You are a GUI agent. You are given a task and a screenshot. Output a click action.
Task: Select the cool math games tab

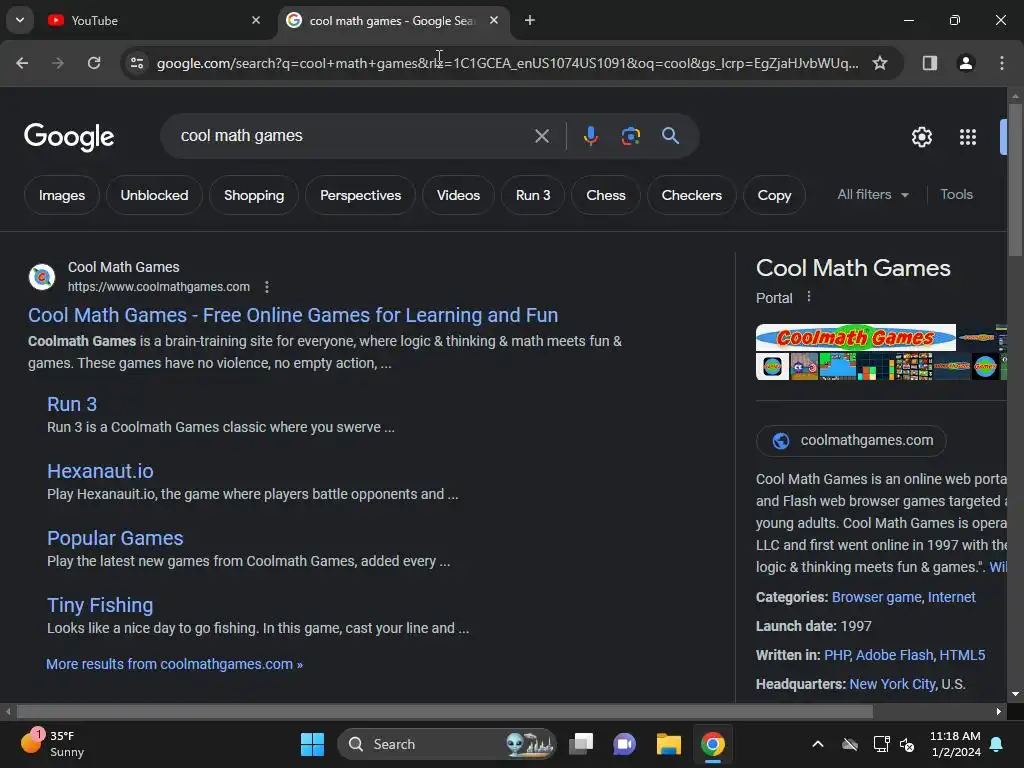392,20
